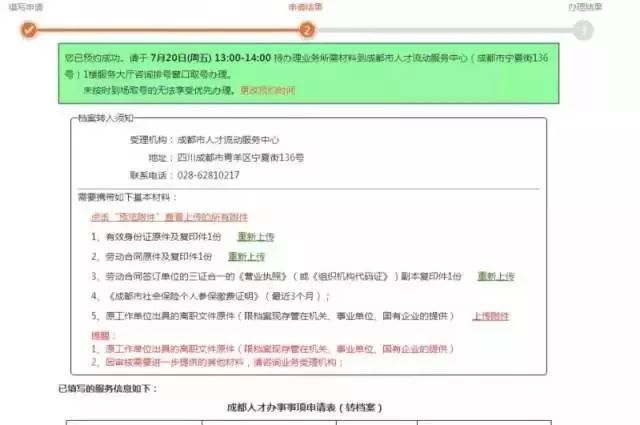
Task: Click the completed step one checkmark circle
Action: [x=29, y=30]
